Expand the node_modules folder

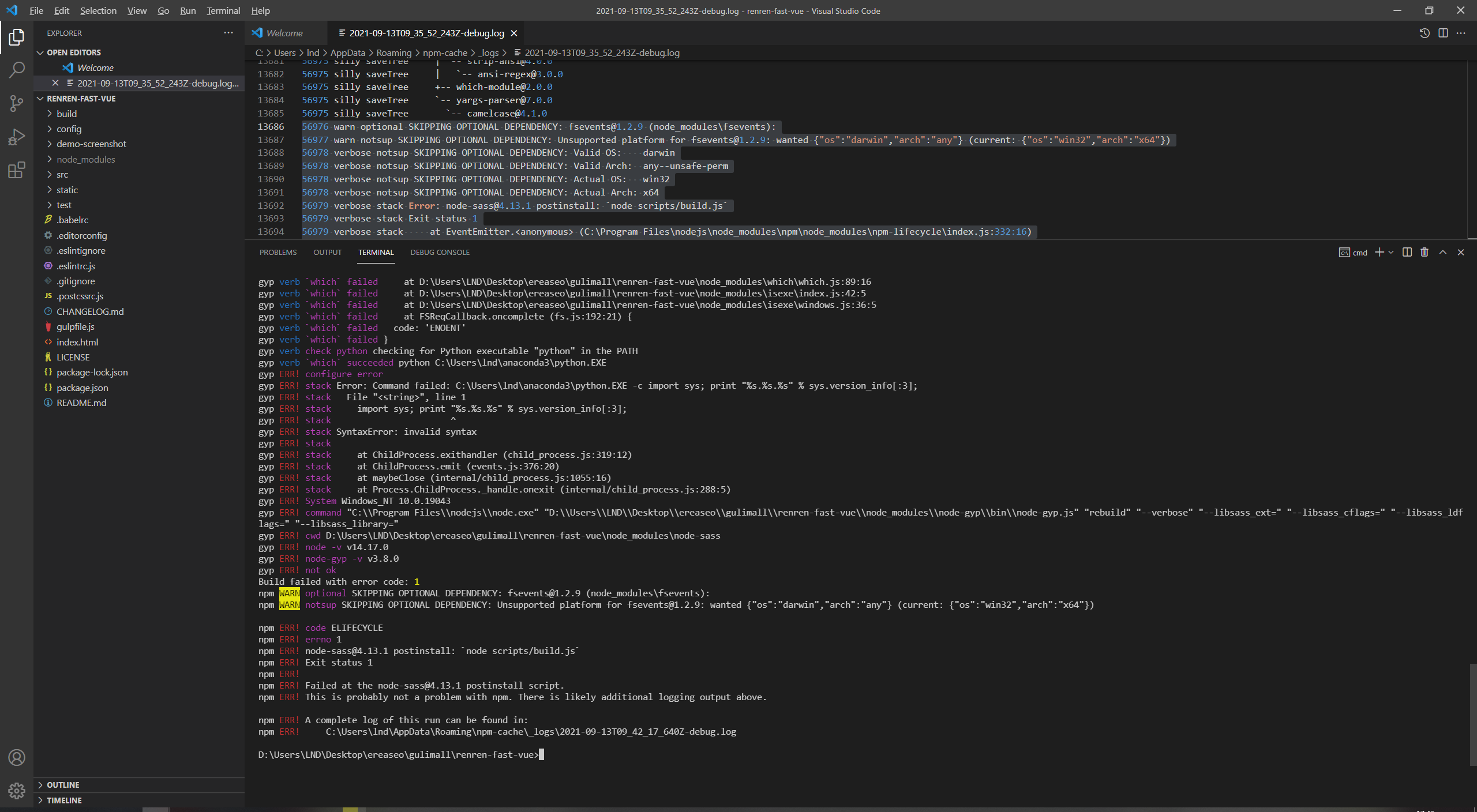(85, 159)
